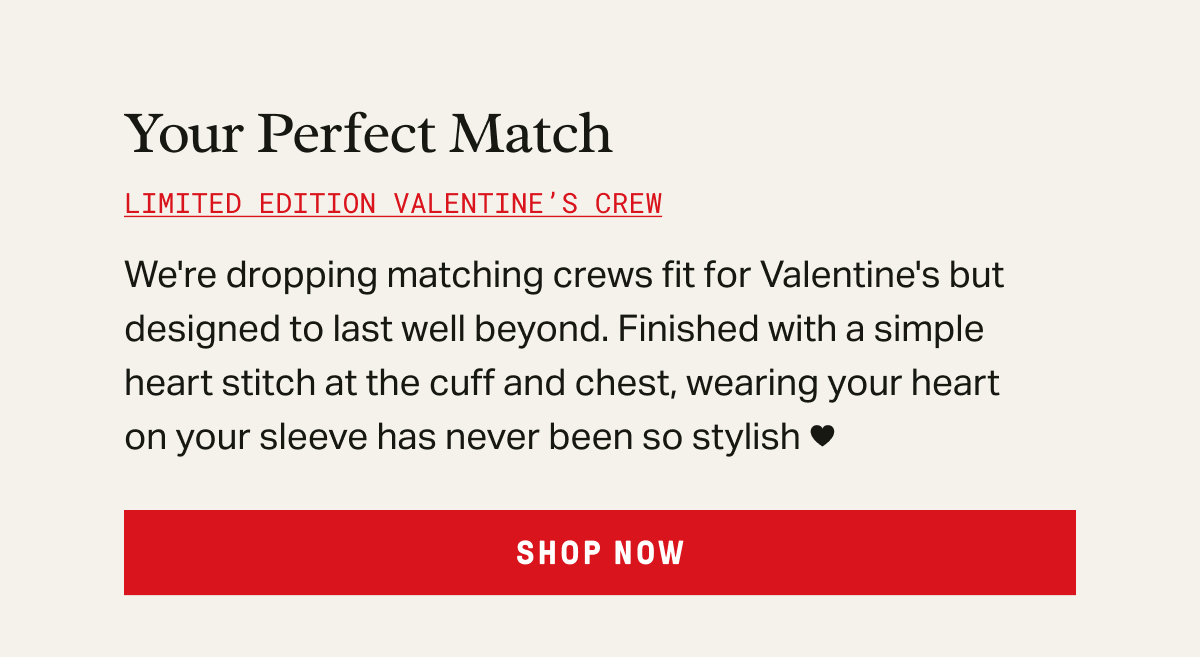Click the word Perfect in the heading
The image size is (1200, 657).
pos(347,134)
